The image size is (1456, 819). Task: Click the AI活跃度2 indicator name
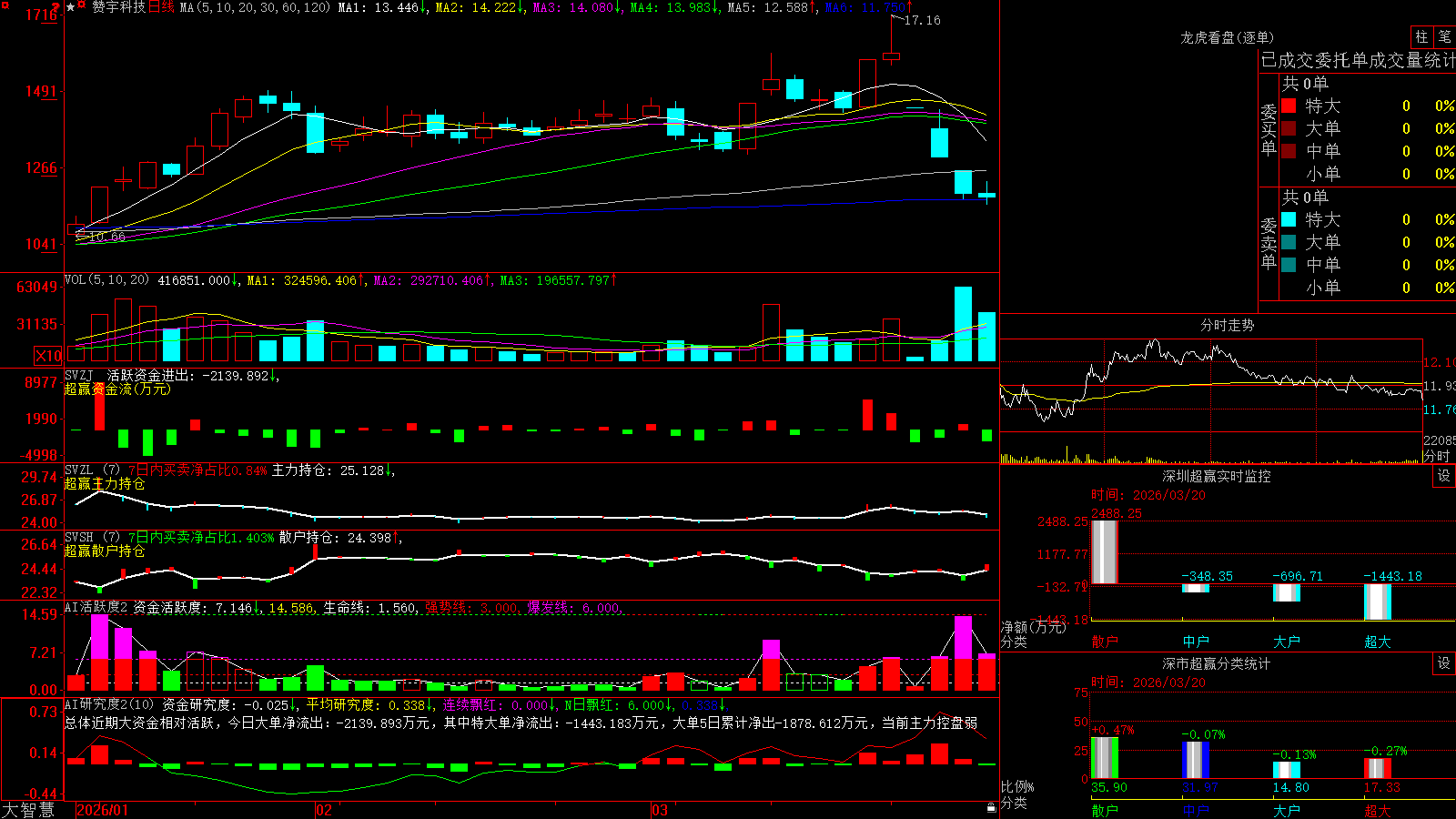(96, 608)
